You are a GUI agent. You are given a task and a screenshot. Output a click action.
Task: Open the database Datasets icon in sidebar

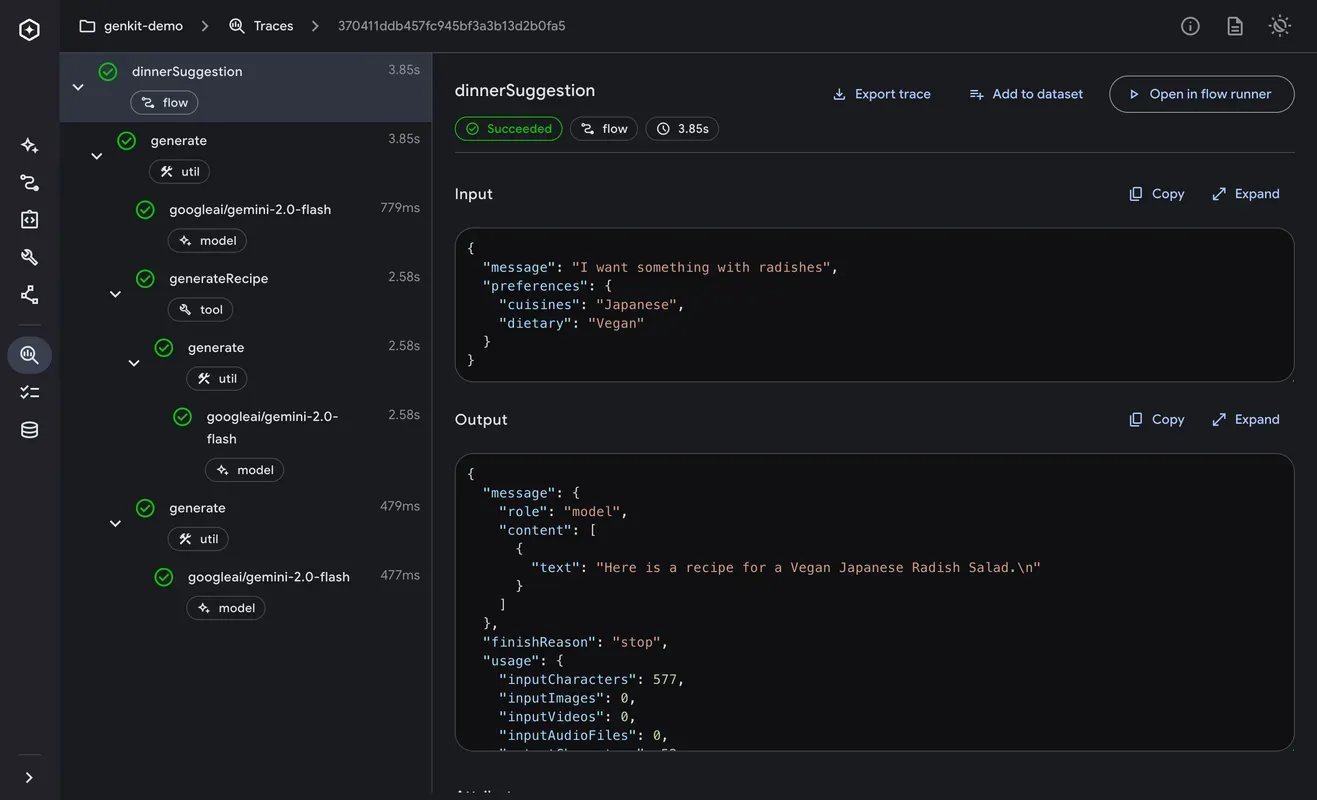pos(29,430)
